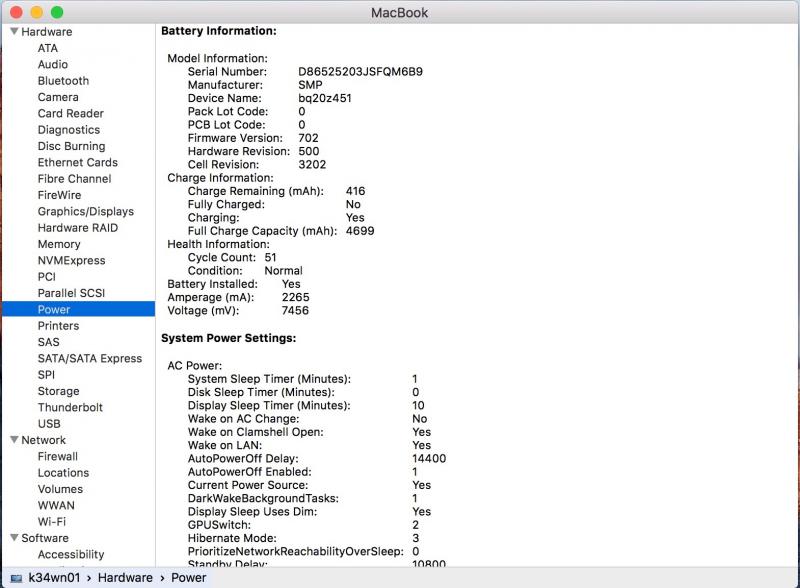Click the Voltage value 7456
The image size is (800, 588).
[x=295, y=310]
